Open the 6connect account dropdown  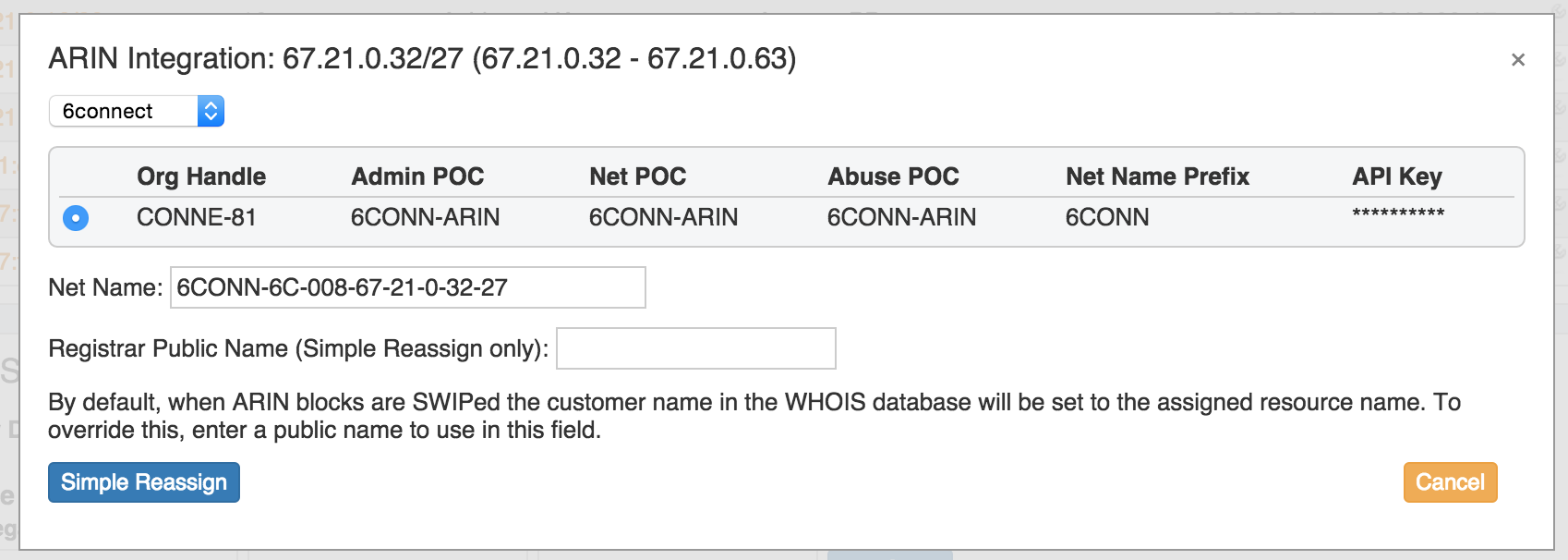click(x=137, y=111)
